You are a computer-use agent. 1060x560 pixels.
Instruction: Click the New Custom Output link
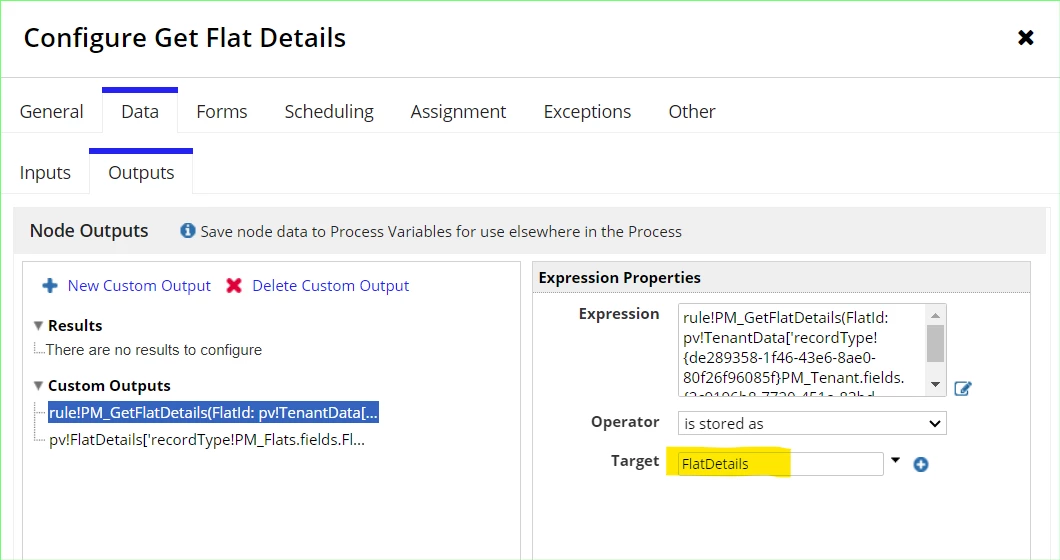(x=139, y=285)
